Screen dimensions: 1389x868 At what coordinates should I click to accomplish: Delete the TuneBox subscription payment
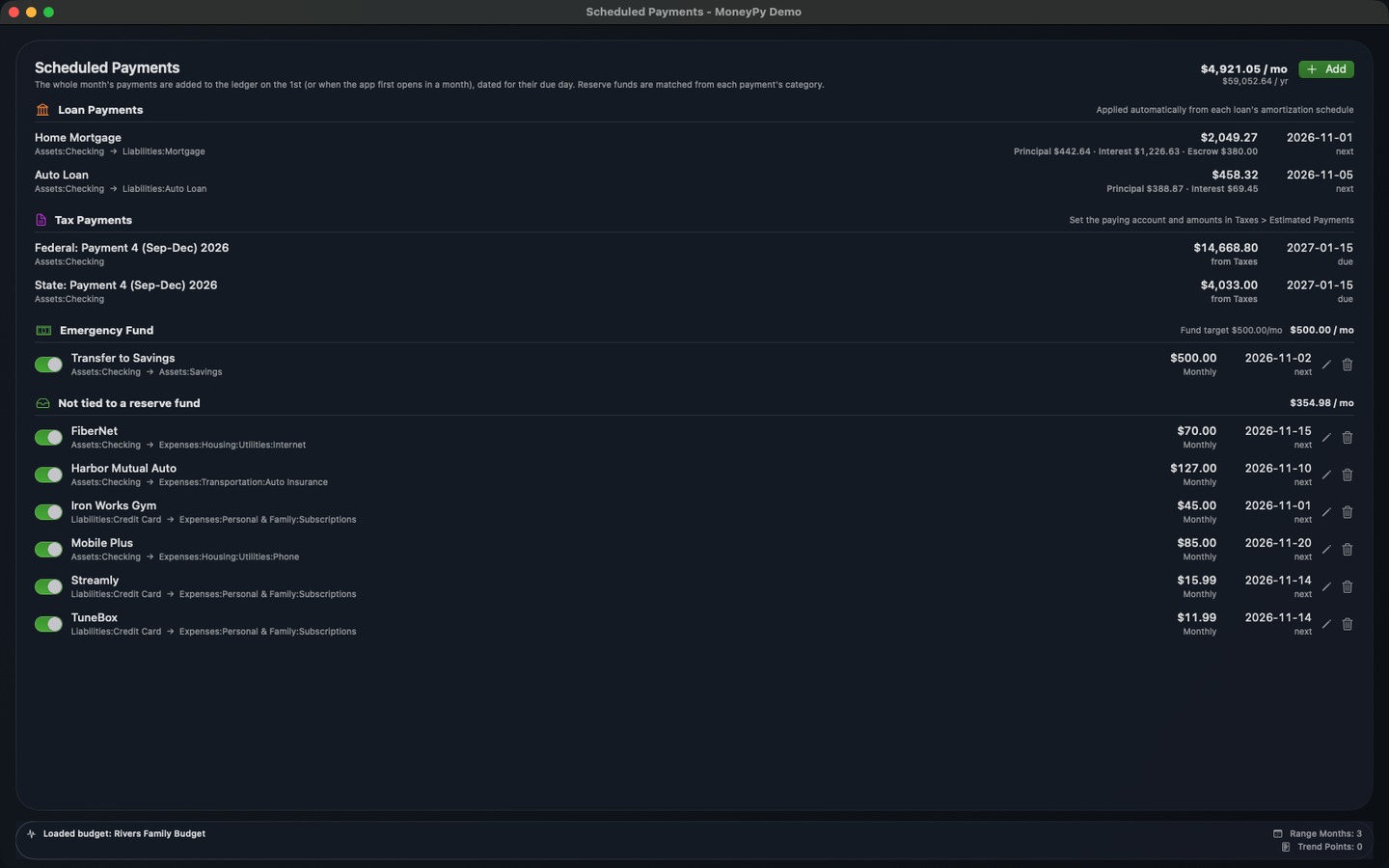tap(1348, 624)
